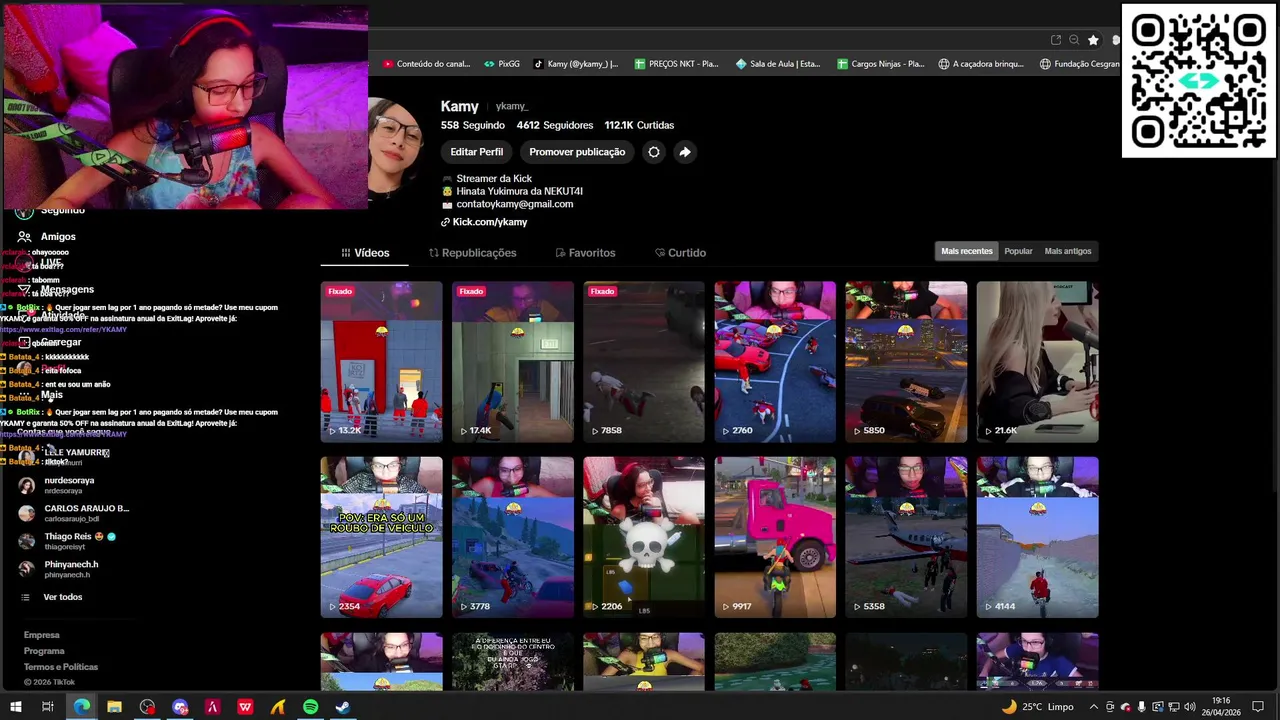The width and height of the screenshot is (1280, 720).
Task: Open pinned video with 13.2K views
Action: [381, 362]
